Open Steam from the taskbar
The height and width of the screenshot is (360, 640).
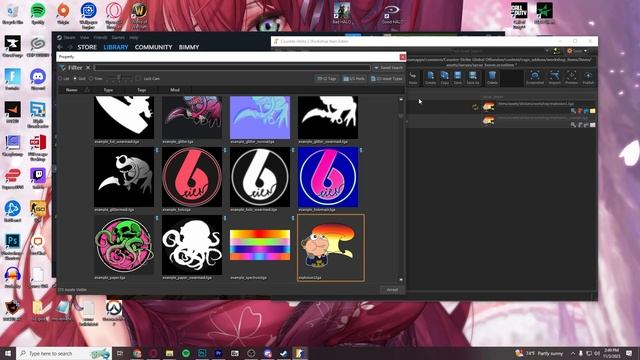point(284,353)
